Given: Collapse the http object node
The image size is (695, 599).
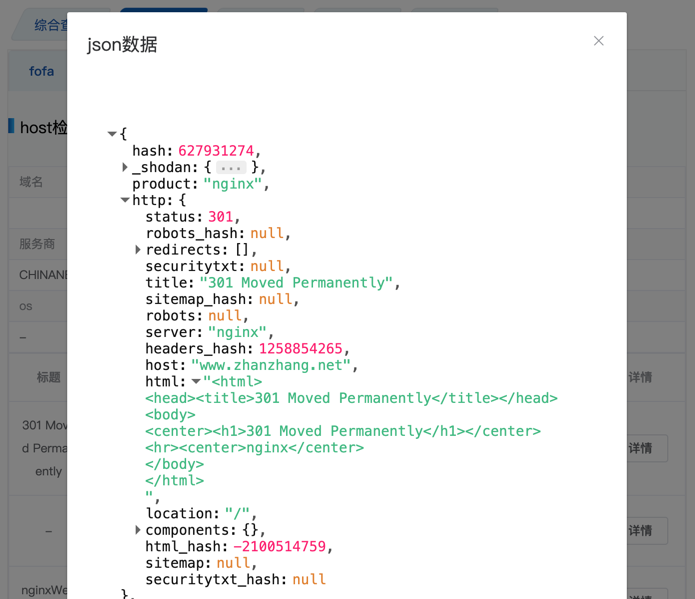Looking at the screenshot, I should [125, 200].
